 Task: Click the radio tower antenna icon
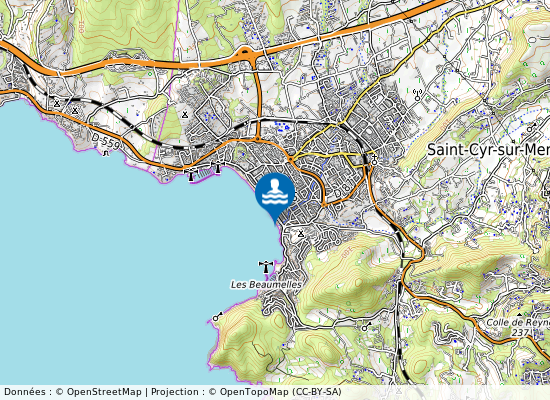tap(417, 95)
